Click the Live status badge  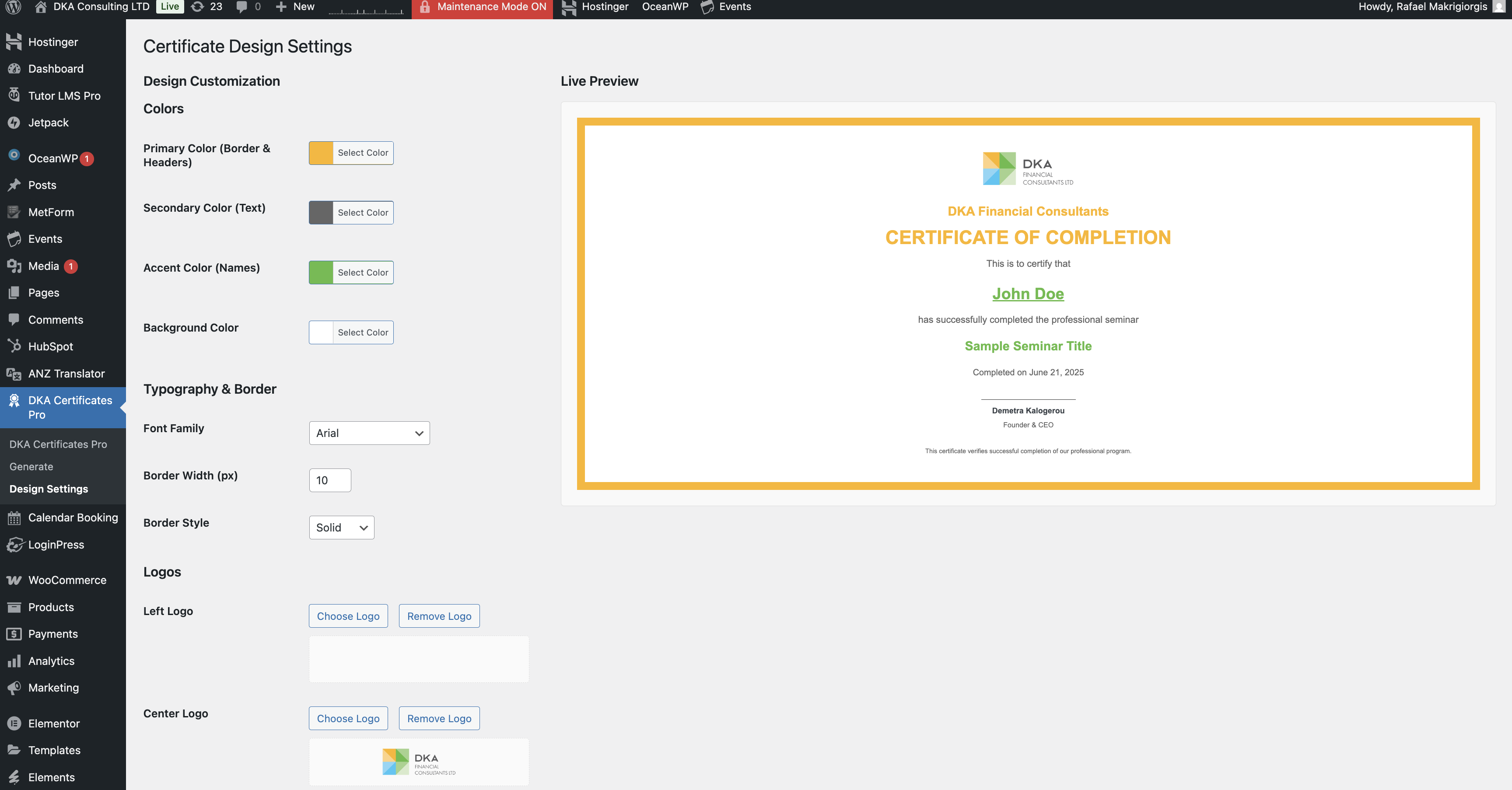170,7
